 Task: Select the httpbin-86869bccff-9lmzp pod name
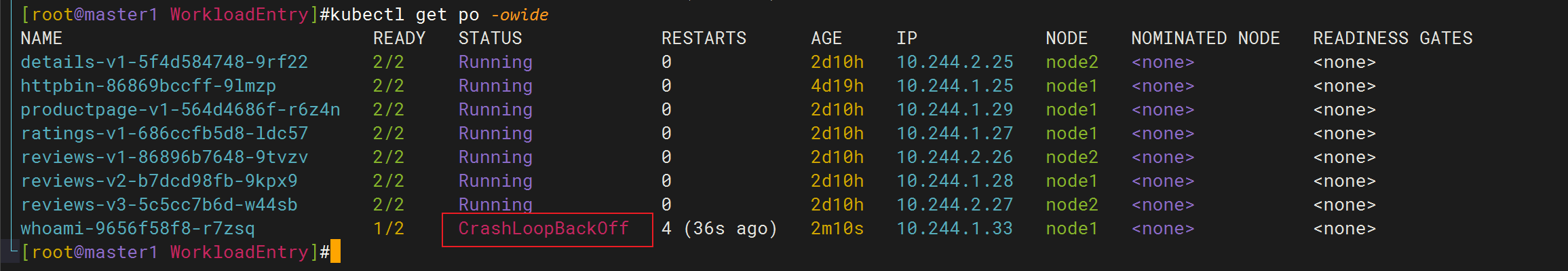(x=148, y=86)
